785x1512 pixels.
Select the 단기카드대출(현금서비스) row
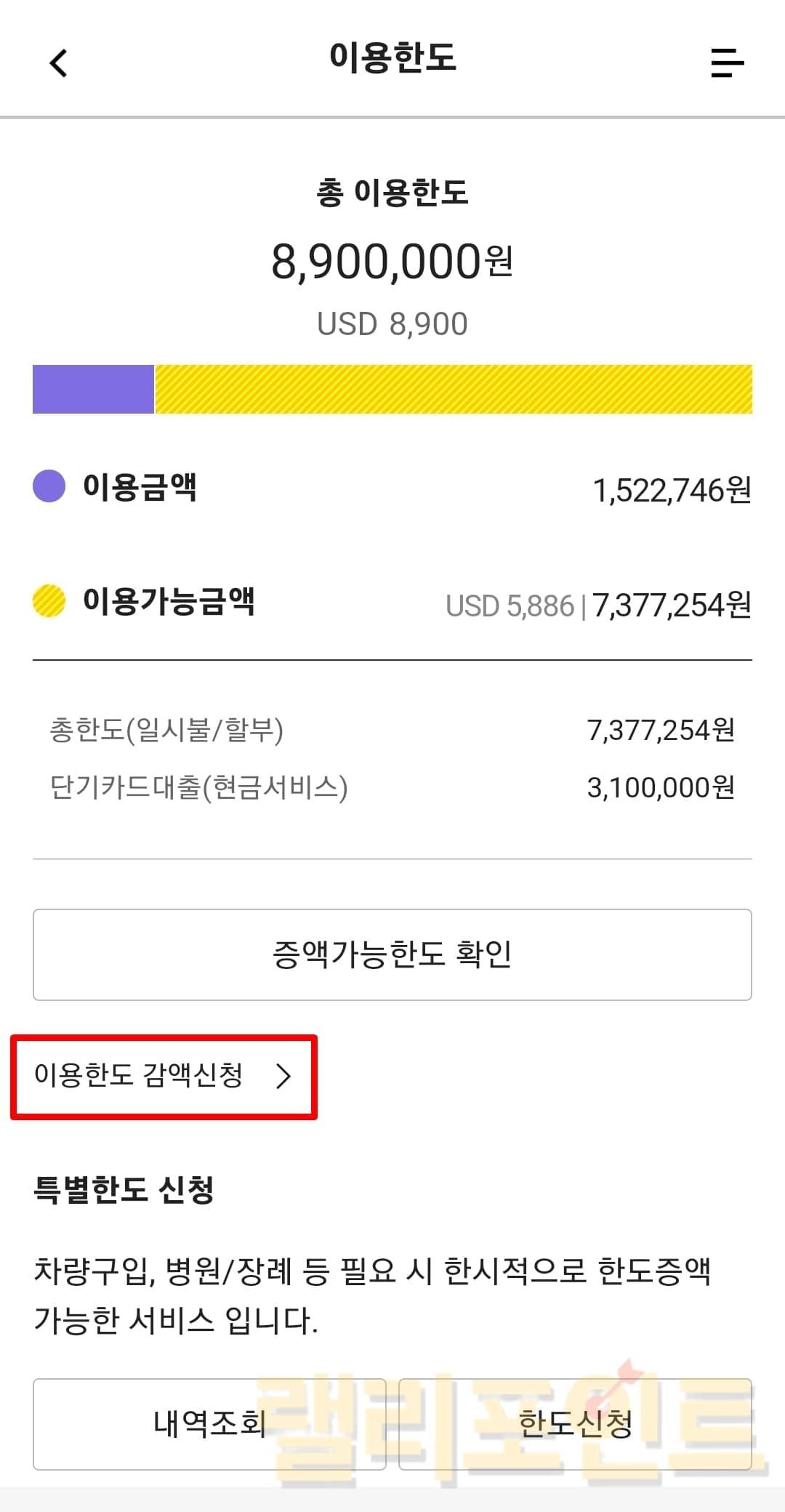click(392, 787)
